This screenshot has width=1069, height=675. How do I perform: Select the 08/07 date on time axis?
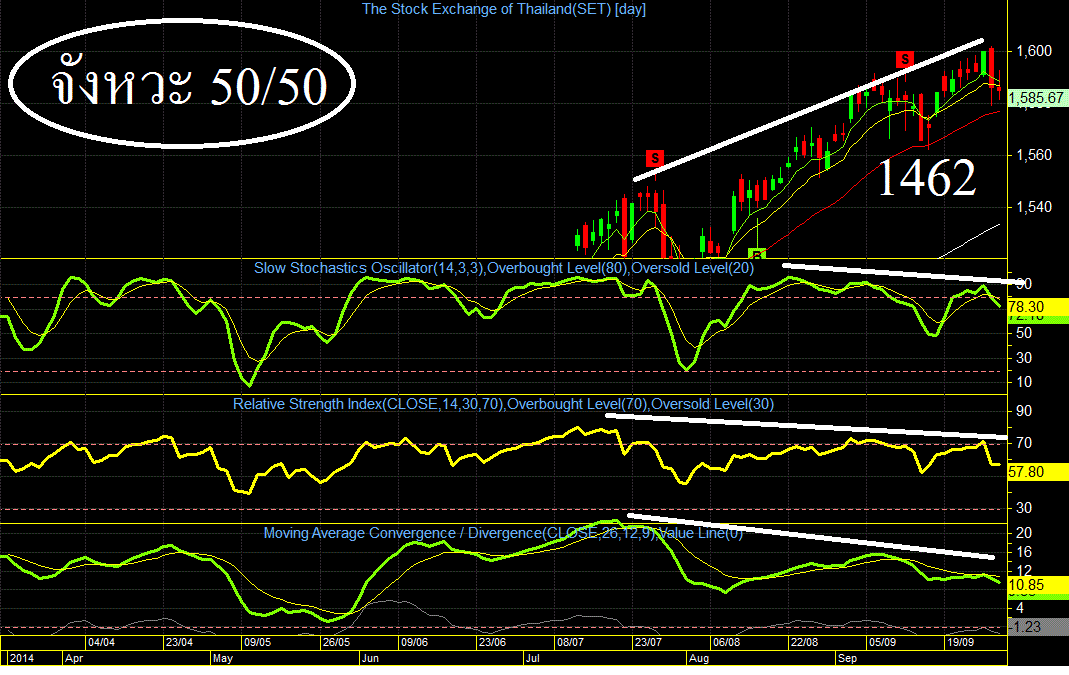click(x=571, y=642)
